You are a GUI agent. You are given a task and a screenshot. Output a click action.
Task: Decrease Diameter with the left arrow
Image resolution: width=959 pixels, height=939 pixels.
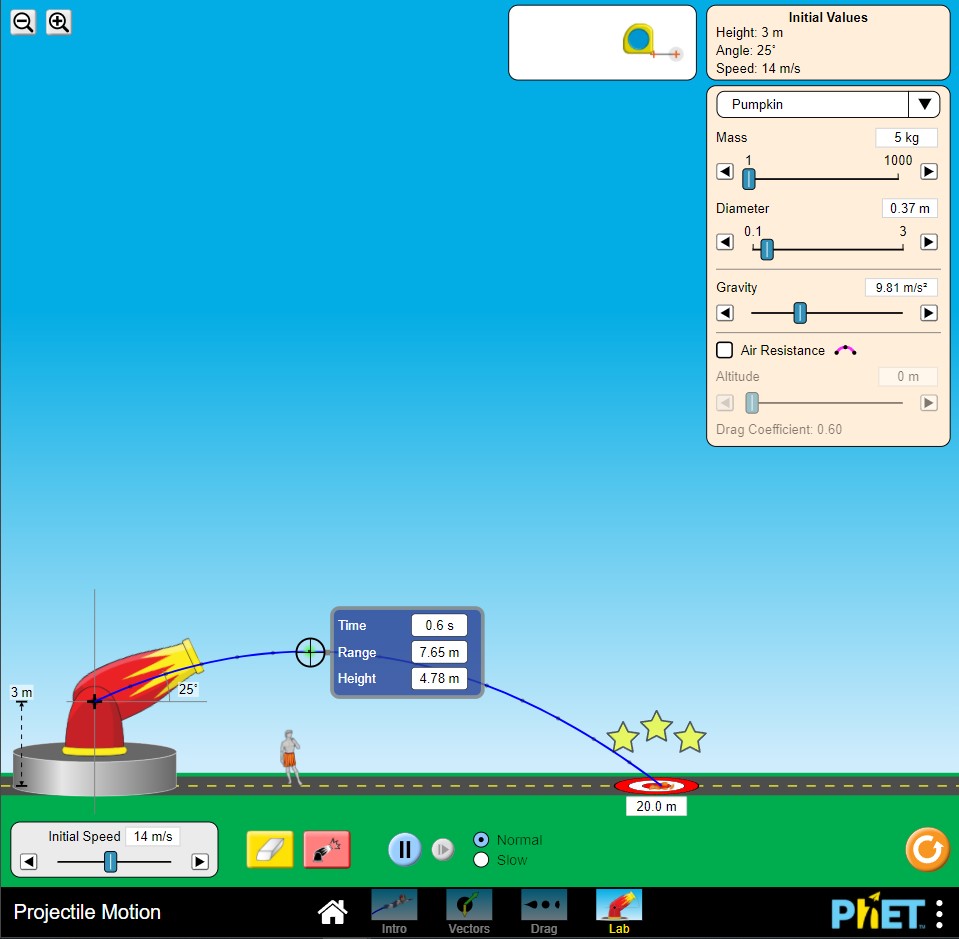click(726, 242)
